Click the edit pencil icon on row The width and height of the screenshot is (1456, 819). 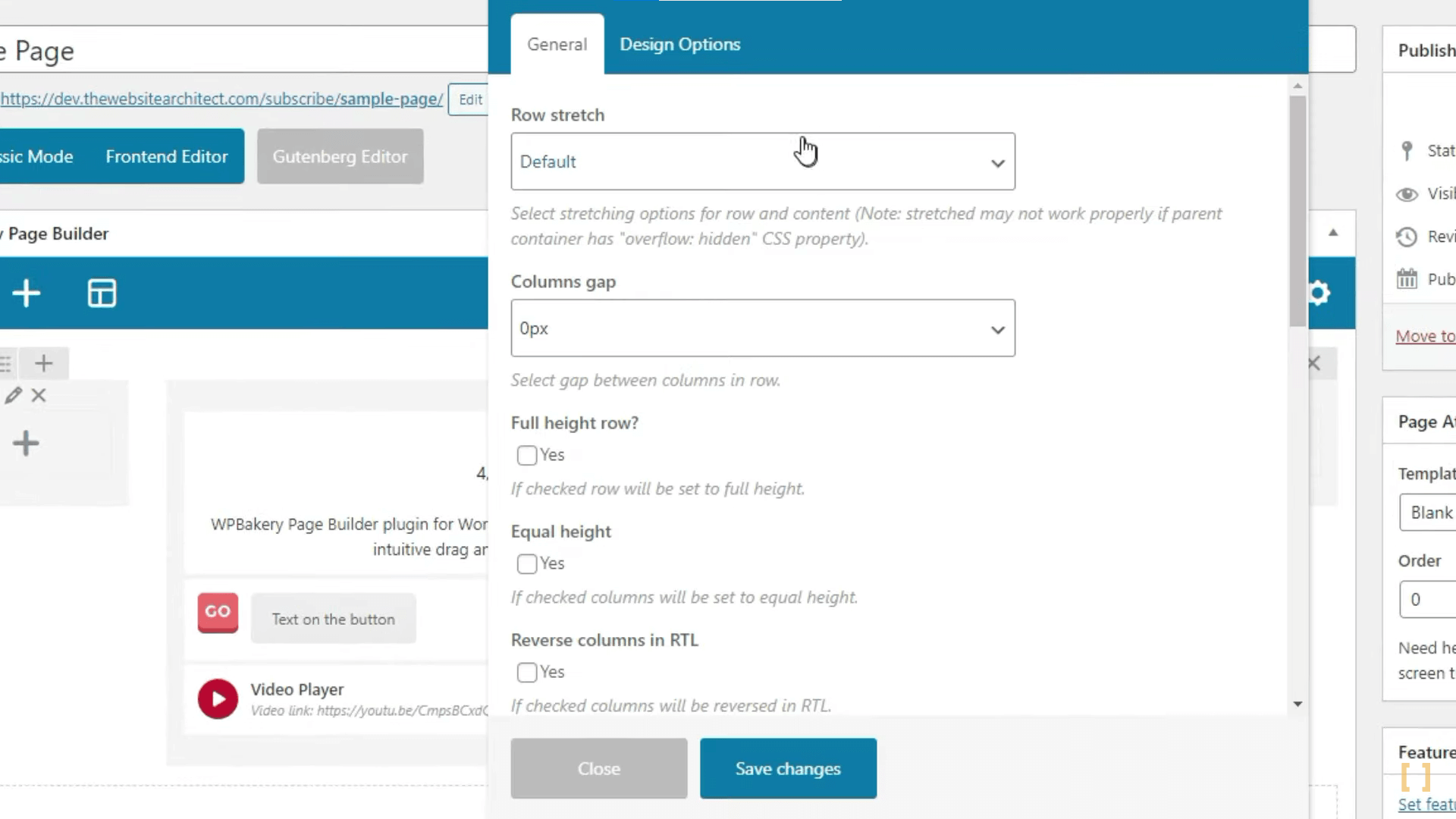click(13, 395)
